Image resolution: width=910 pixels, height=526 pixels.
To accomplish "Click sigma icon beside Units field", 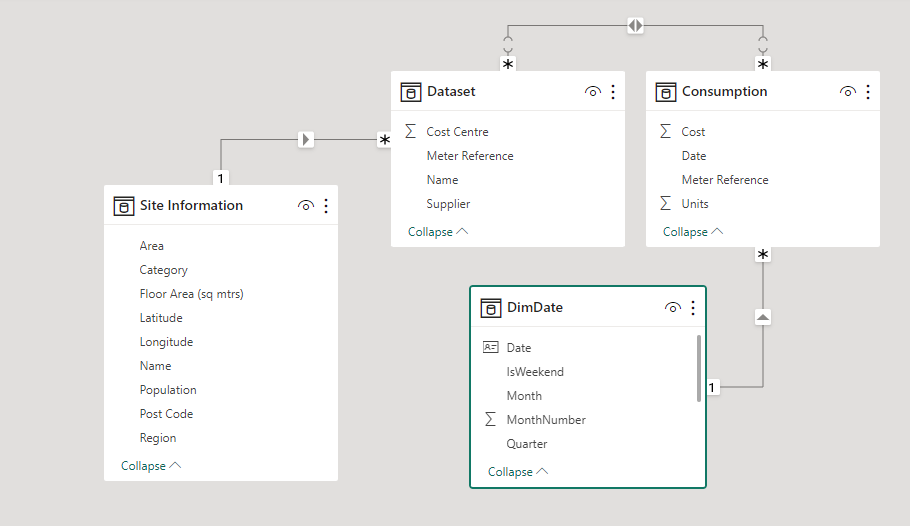I will 665,203.
